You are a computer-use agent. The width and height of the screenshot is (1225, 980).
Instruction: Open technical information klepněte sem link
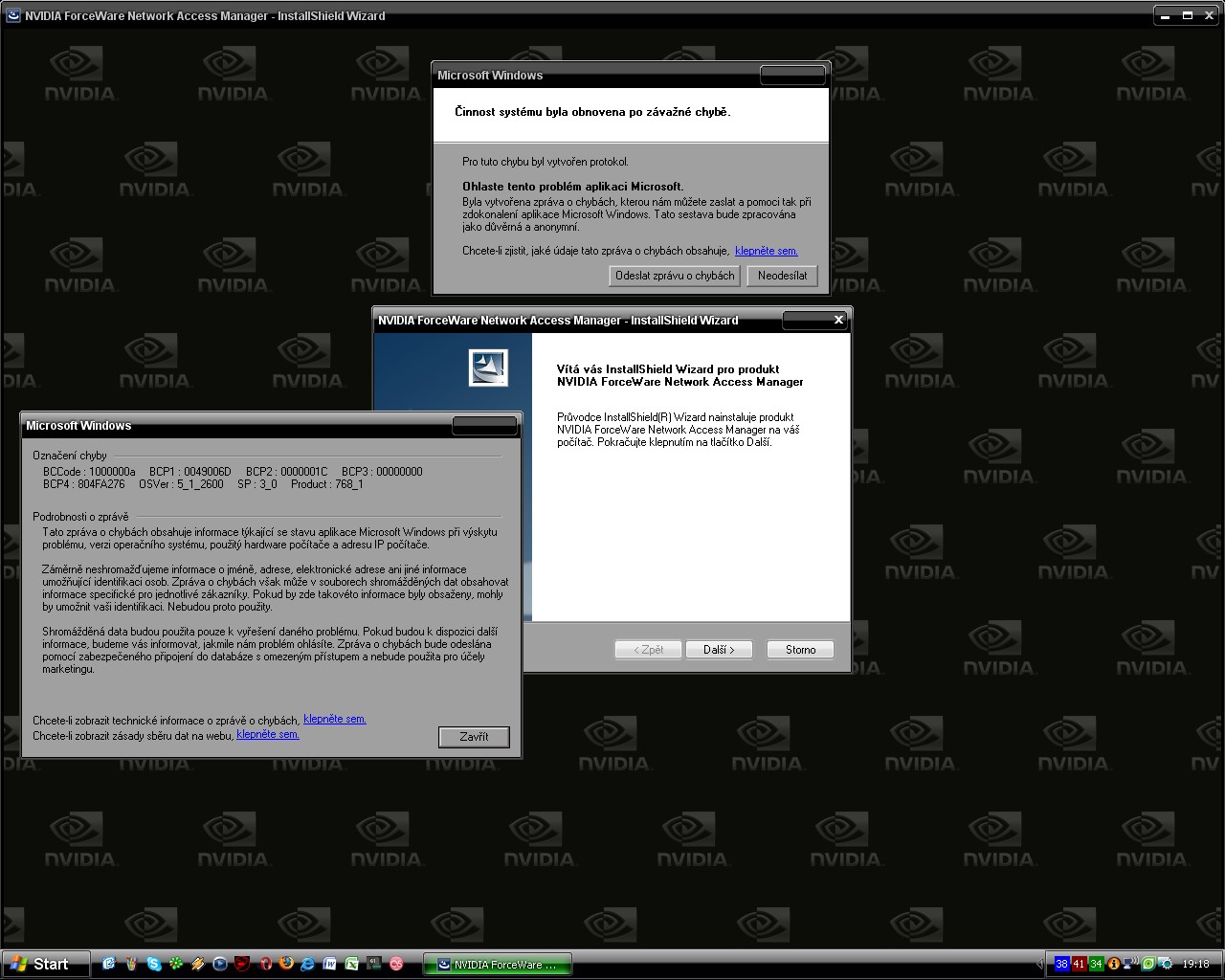pyautogui.click(x=335, y=719)
